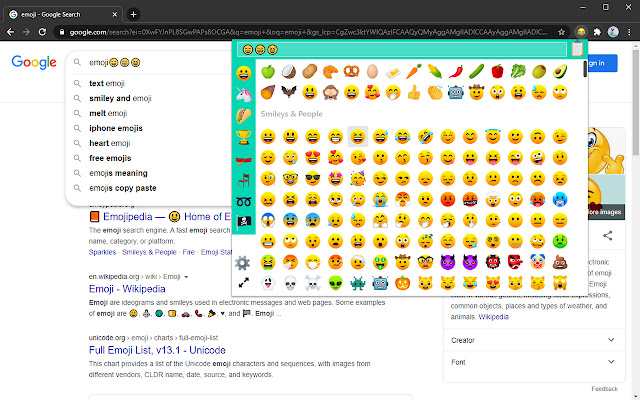This screenshot has width=640, height=400.
Task: Pick the thumbs up emoji
Action: pos(414,93)
